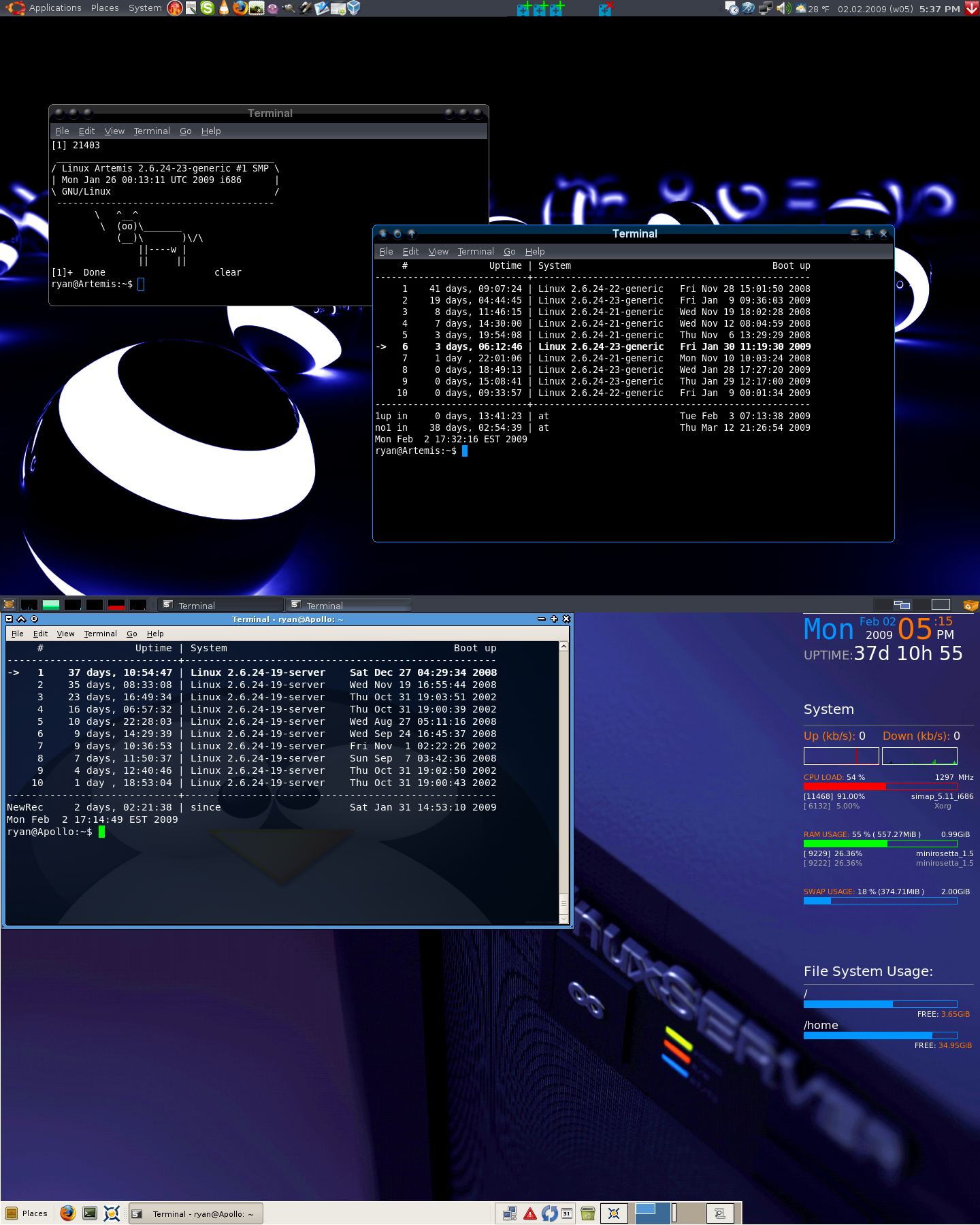Click the CPU LOAD red usage bar

pos(880,786)
